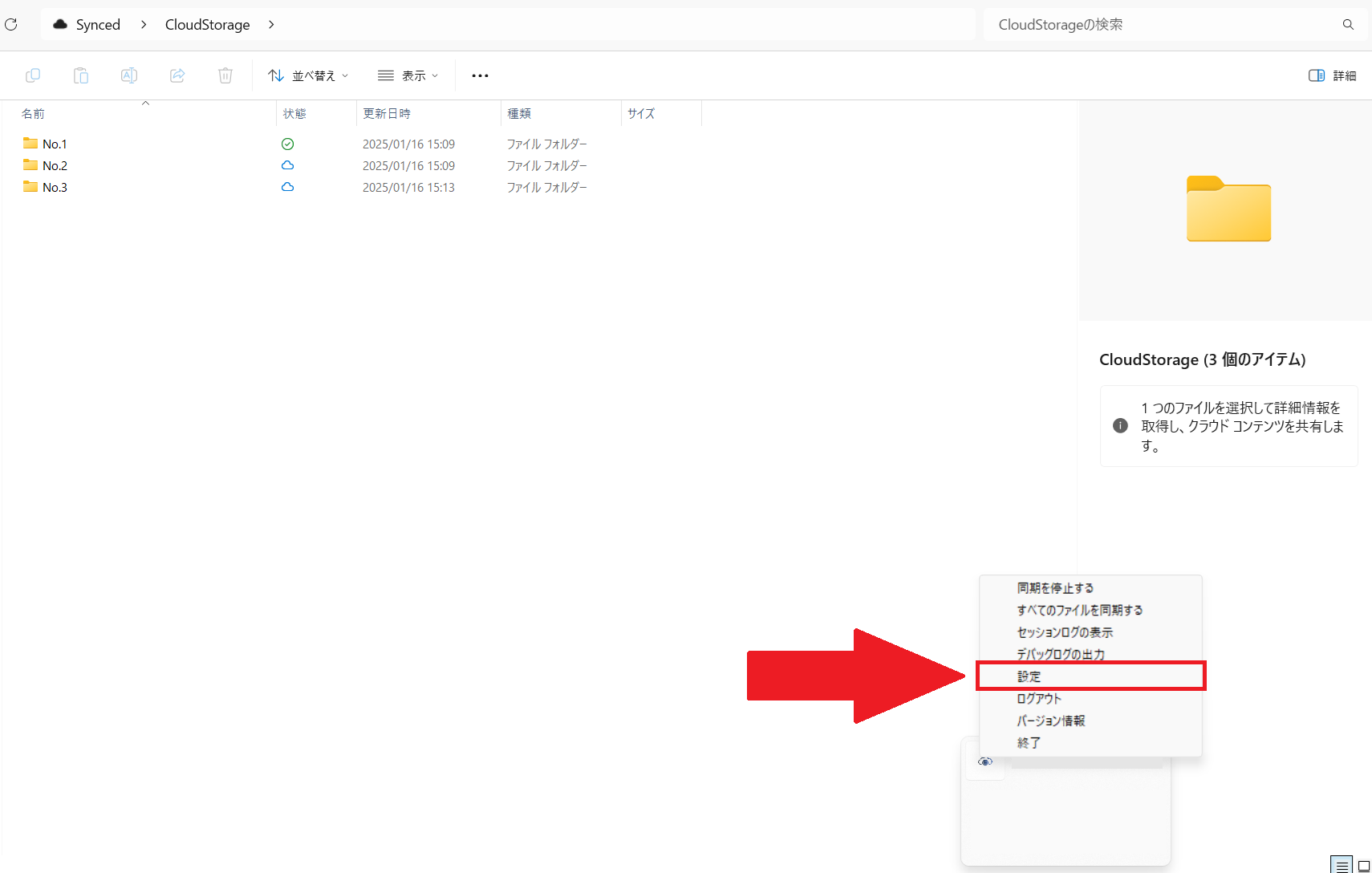Select the No.2 folder
The width and height of the screenshot is (1372, 873).
[55, 166]
